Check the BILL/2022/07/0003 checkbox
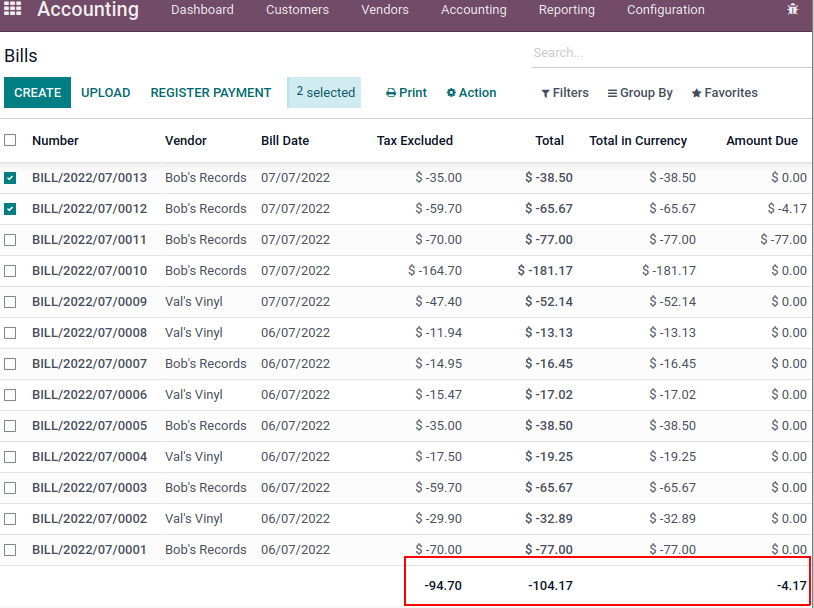 click(x=10, y=488)
